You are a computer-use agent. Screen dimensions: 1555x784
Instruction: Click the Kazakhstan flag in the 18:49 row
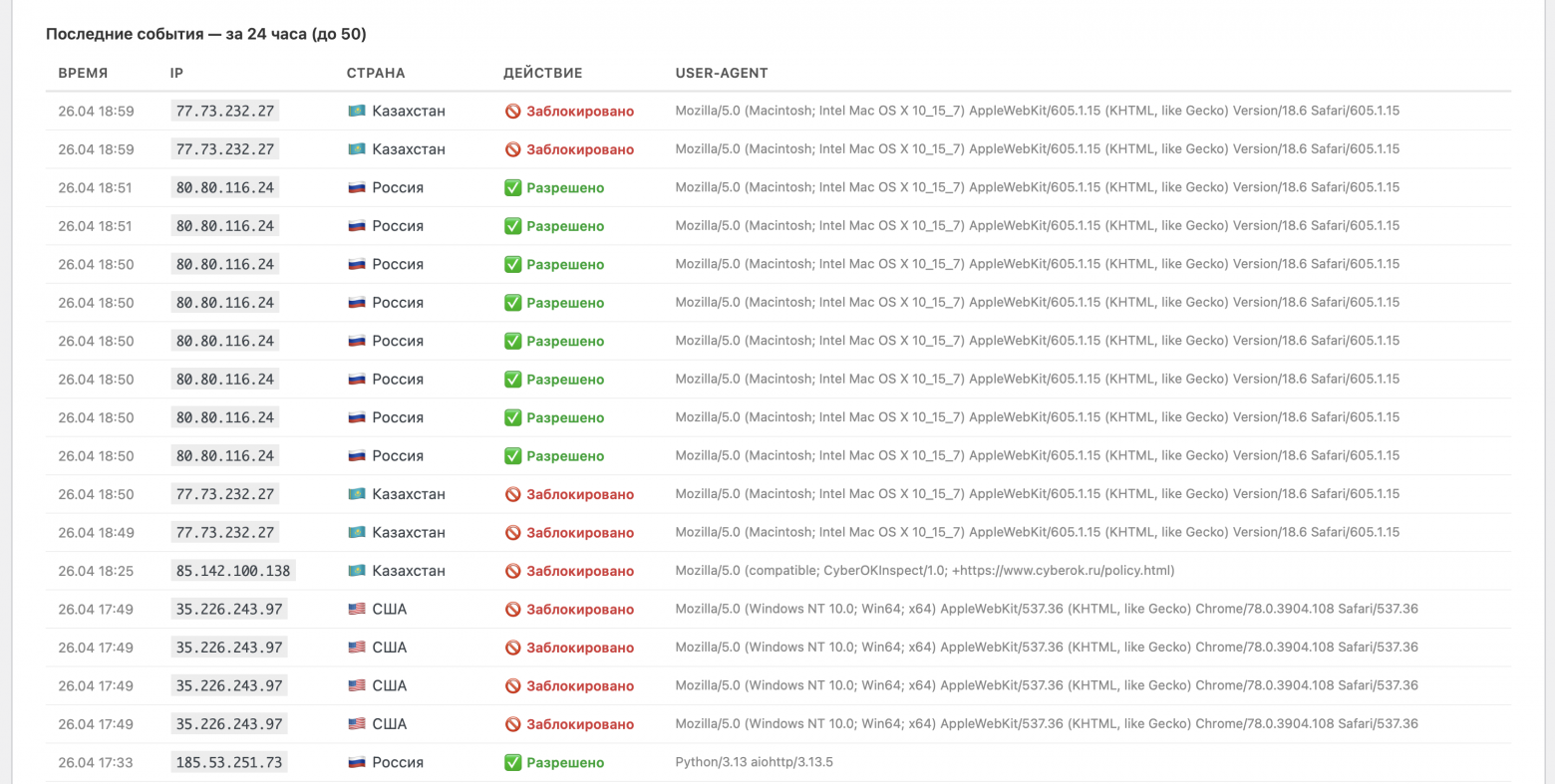coord(356,533)
